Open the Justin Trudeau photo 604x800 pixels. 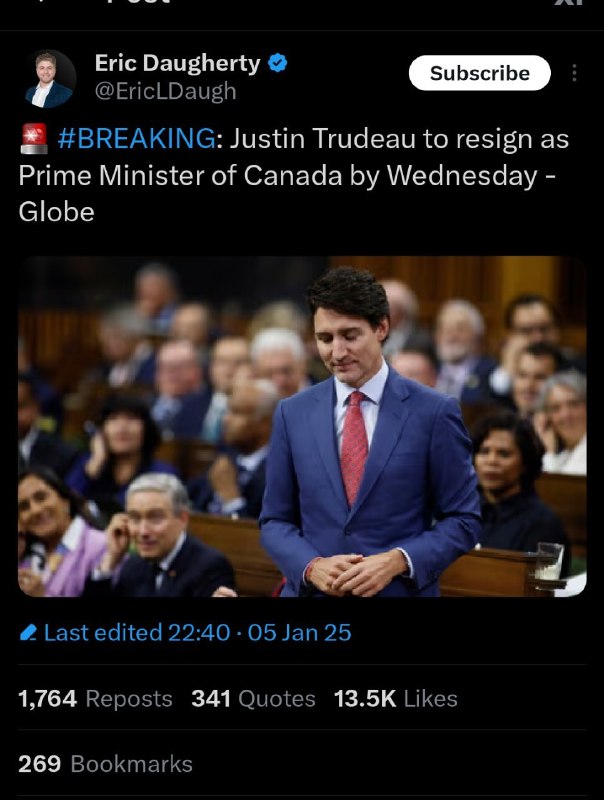302,427
